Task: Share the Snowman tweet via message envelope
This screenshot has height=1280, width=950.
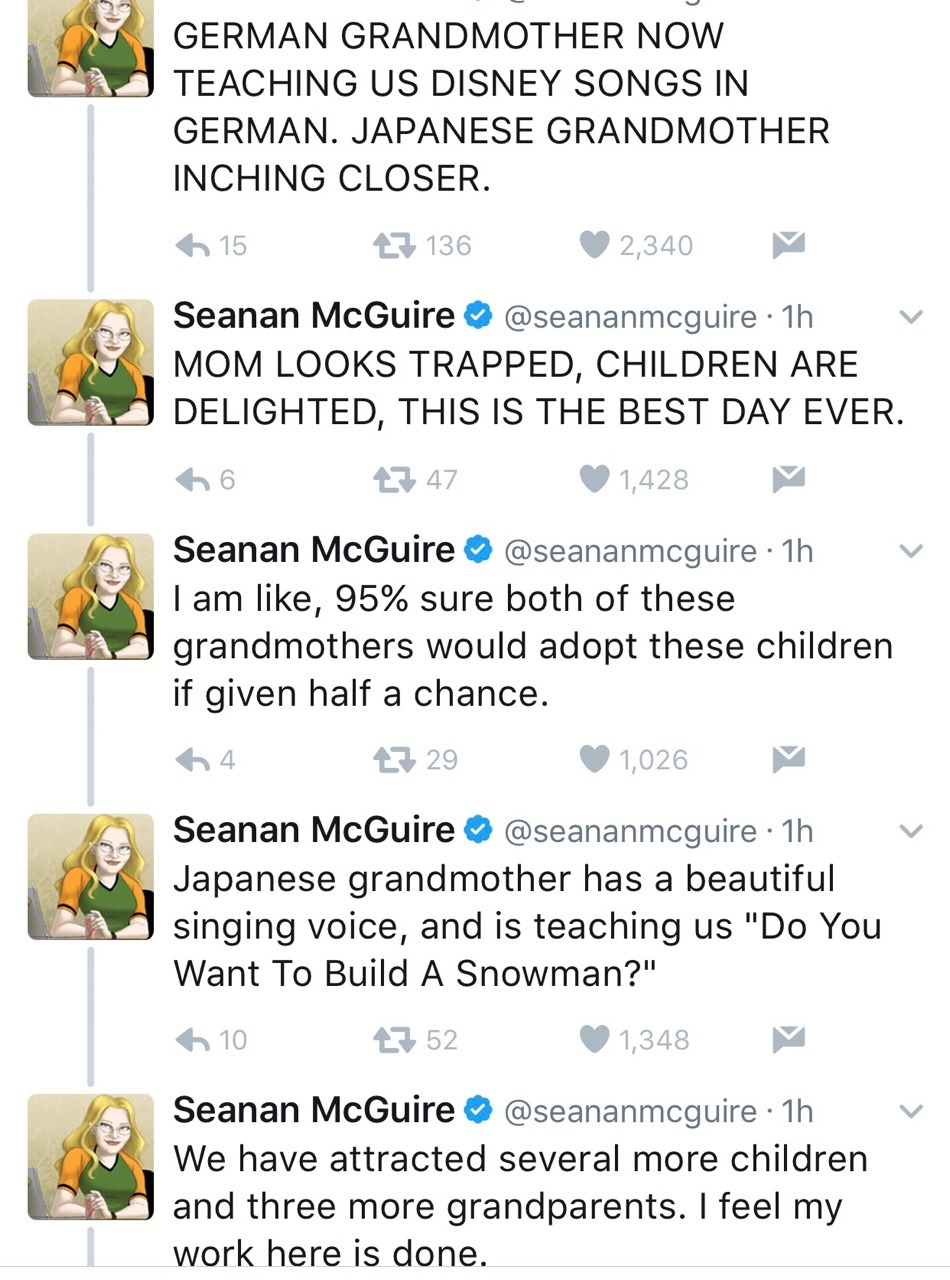Action: tap(789, 1040)
